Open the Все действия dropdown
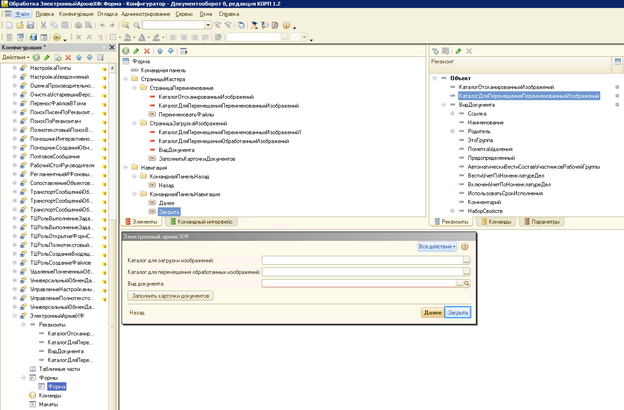Image resolution: width=624 pixels, height=410 pixels. click(437, 246)
